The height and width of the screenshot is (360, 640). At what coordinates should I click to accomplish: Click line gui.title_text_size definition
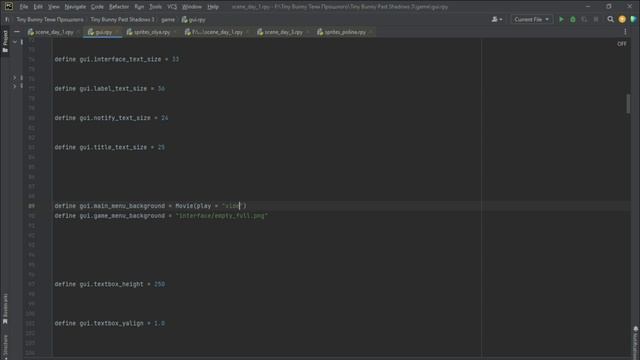110,147
